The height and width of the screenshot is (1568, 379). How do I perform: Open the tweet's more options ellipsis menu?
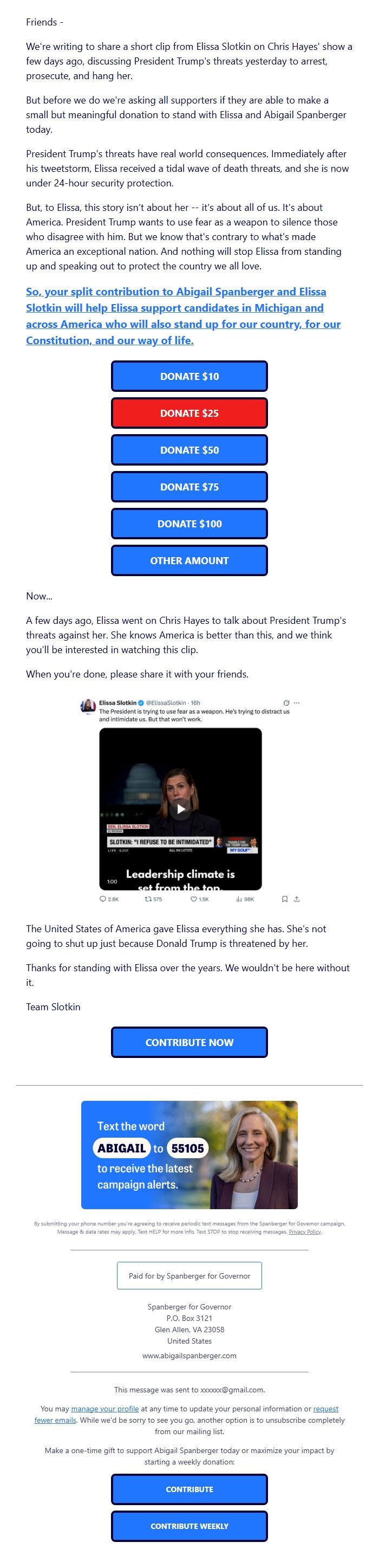tap(297, 702)
